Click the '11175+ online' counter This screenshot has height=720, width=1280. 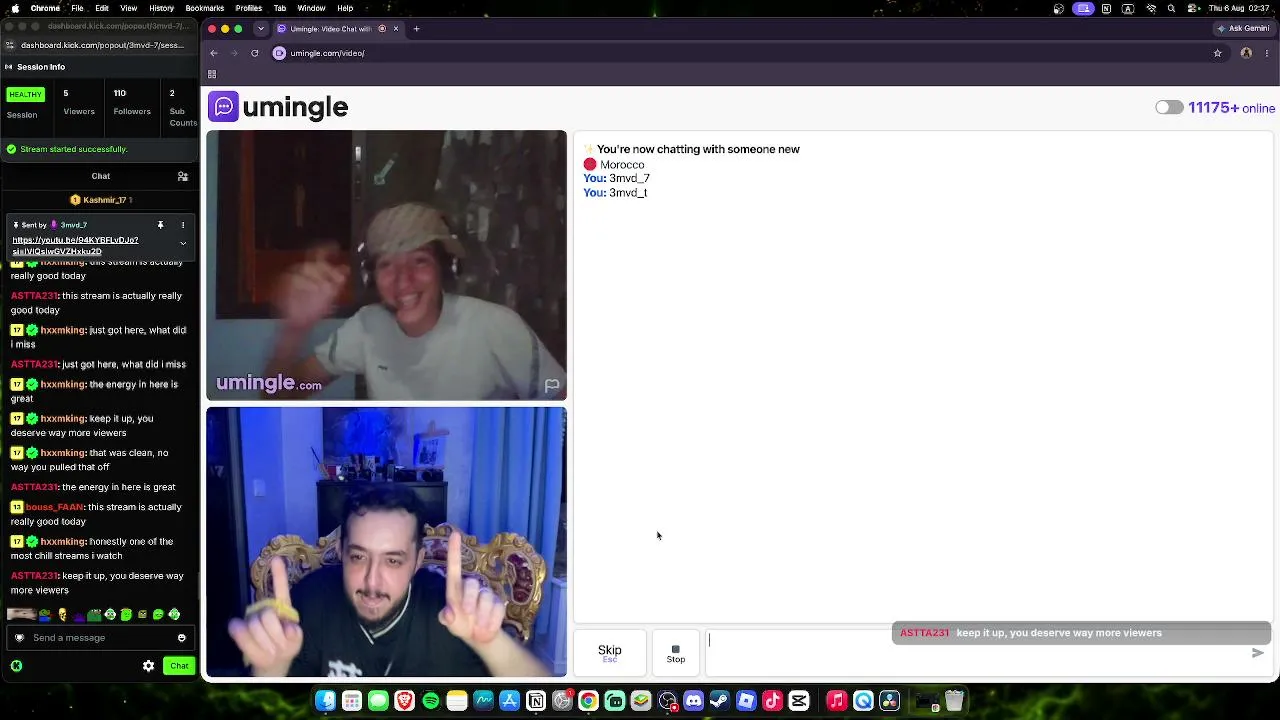[x=1231, y=108]
